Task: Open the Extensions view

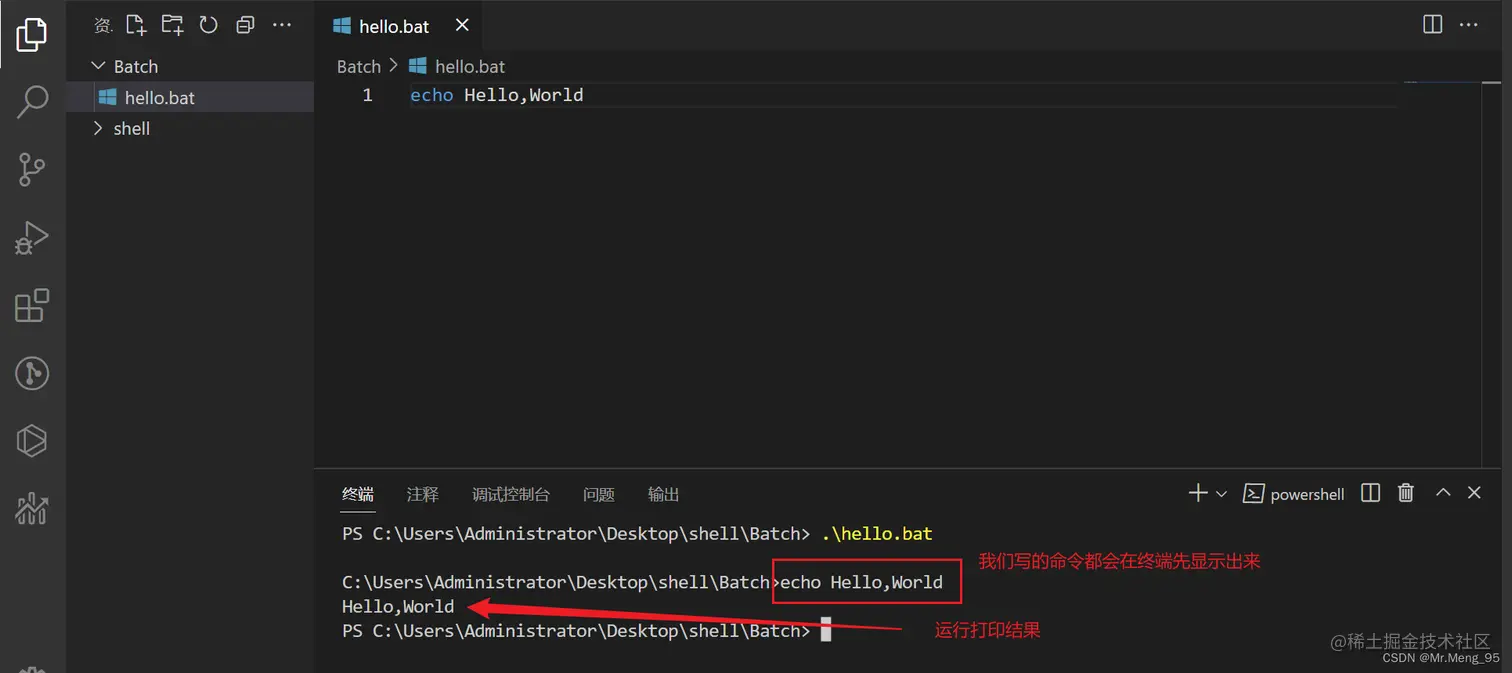Action: [x=32, y=305]
